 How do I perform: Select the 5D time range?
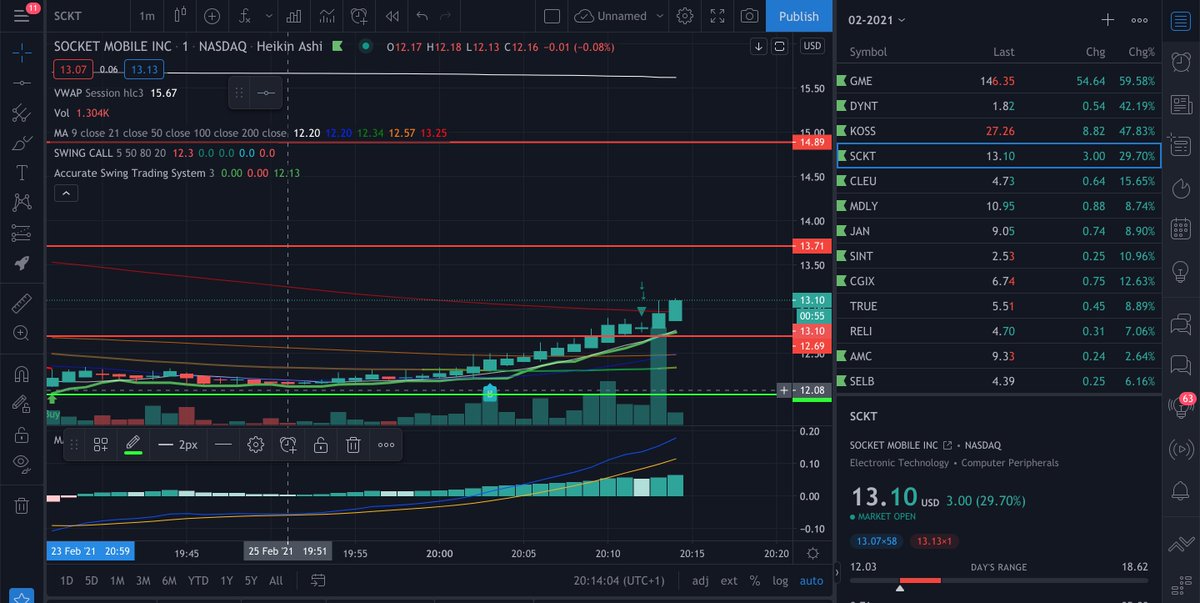click(x=91, y=581)
